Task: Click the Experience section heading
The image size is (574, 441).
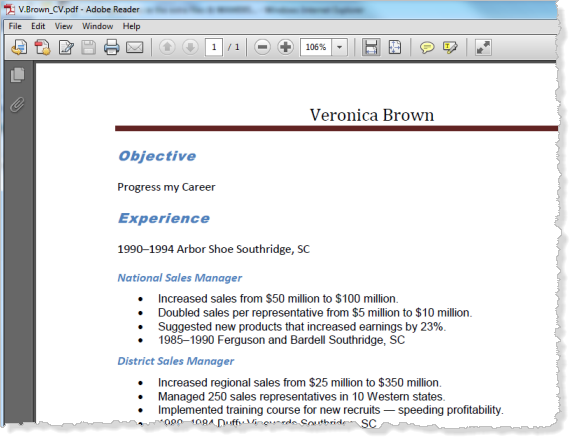Action: [164, 218]
